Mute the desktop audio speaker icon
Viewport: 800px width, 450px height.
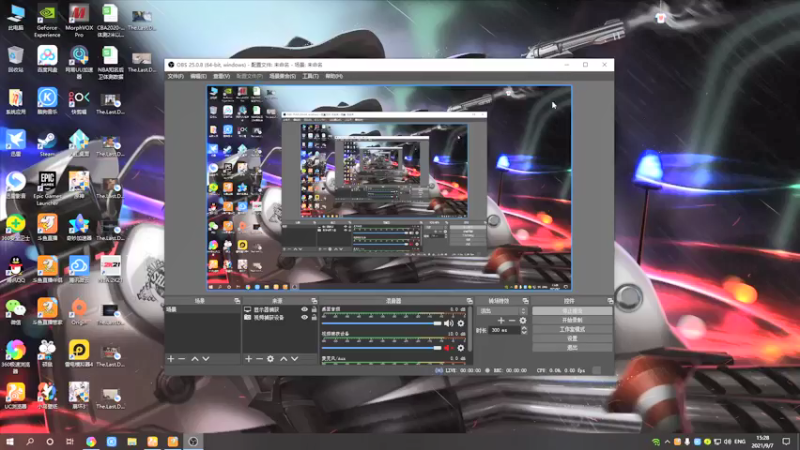tap(448, 323)
